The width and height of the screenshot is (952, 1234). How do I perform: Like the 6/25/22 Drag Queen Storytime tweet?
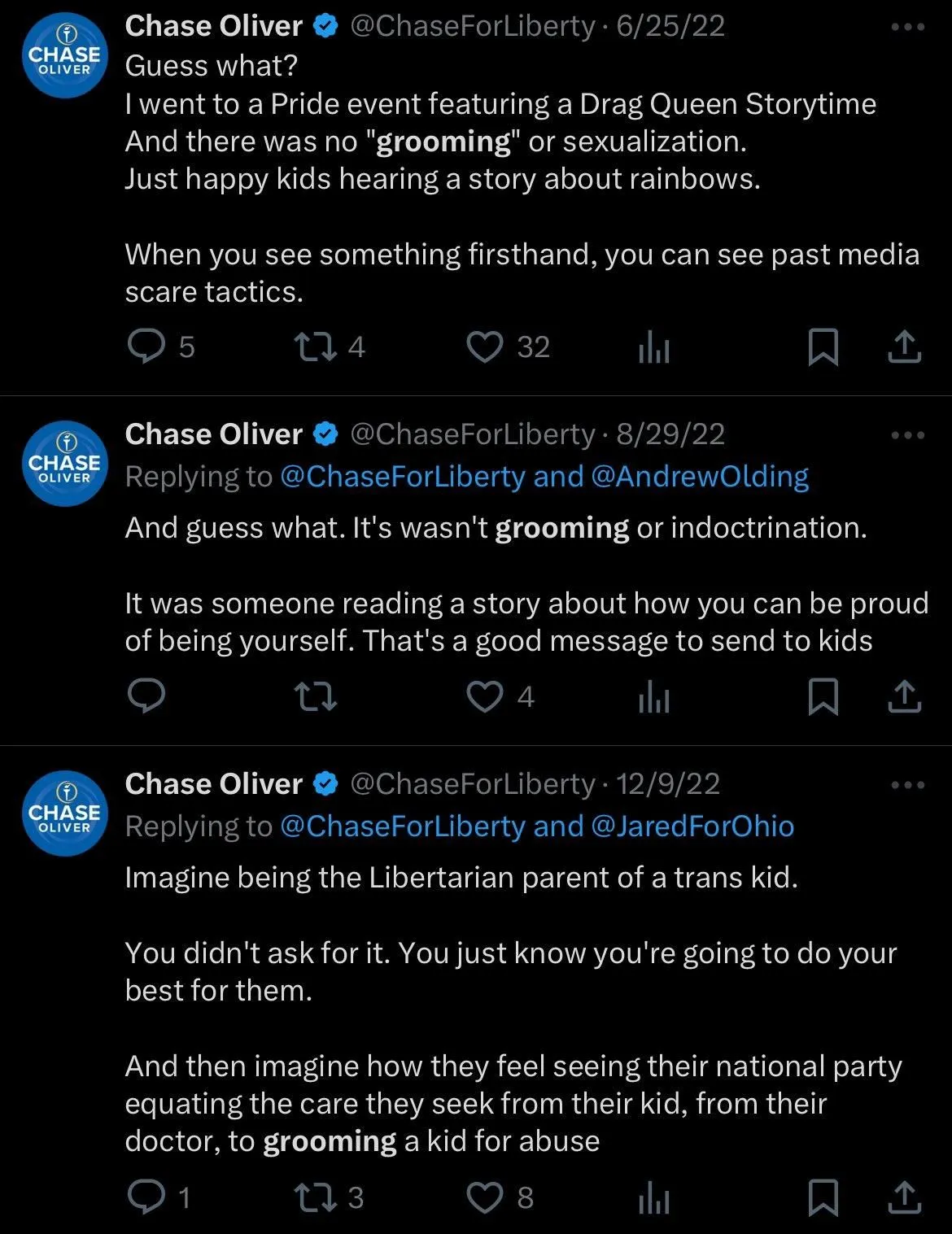click(485, 347)
